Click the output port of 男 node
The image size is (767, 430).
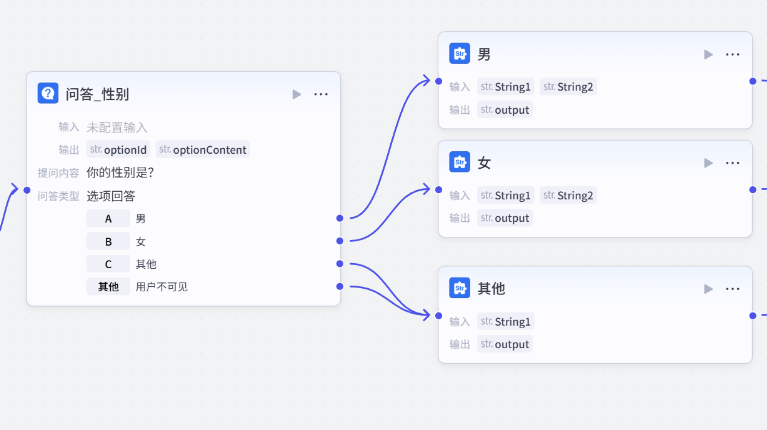point(752,81)
